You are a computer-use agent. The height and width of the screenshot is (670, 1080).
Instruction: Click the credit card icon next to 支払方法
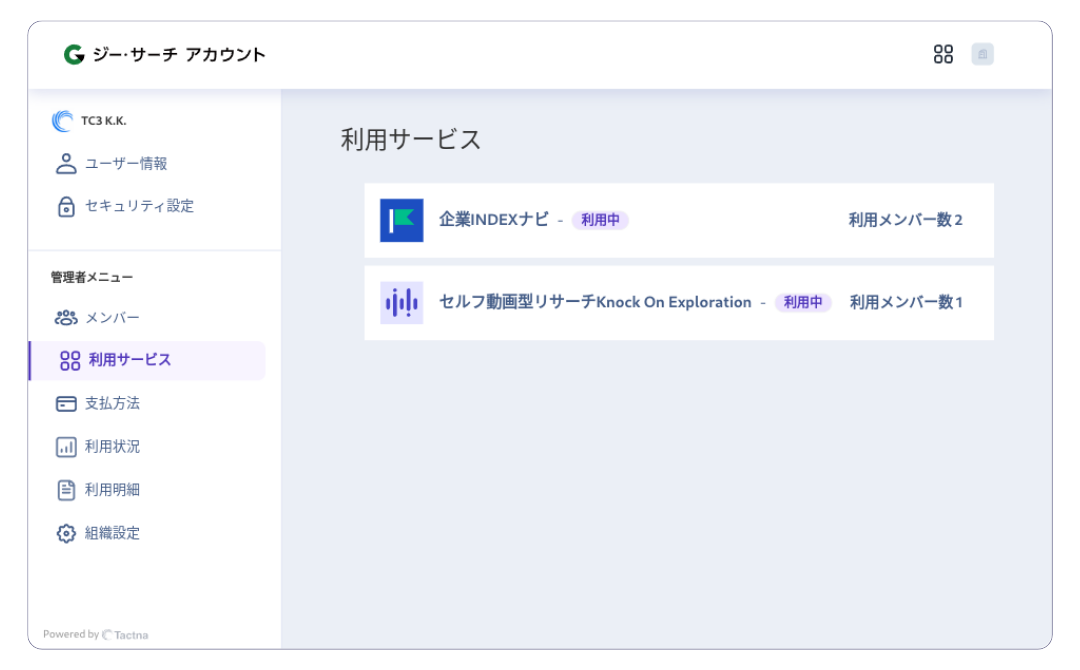(66, 404)
